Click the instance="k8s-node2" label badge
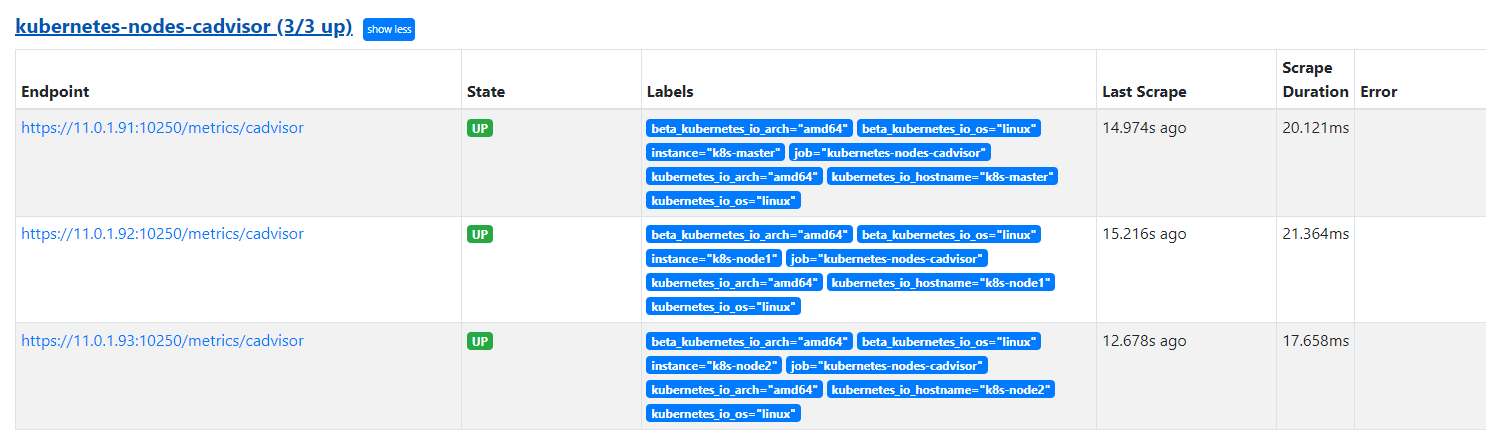The height and width of the screenshot is (434, 1486). [x=714, y=365]
